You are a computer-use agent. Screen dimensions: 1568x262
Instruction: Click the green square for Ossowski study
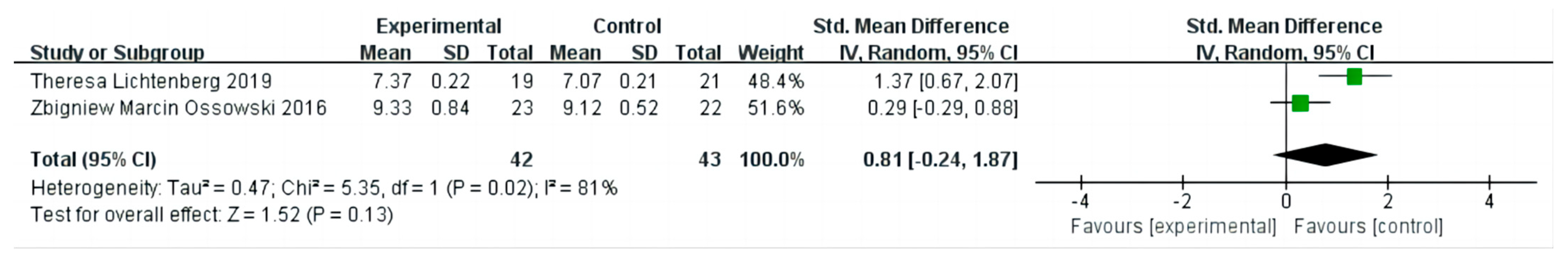[1300, 103]
